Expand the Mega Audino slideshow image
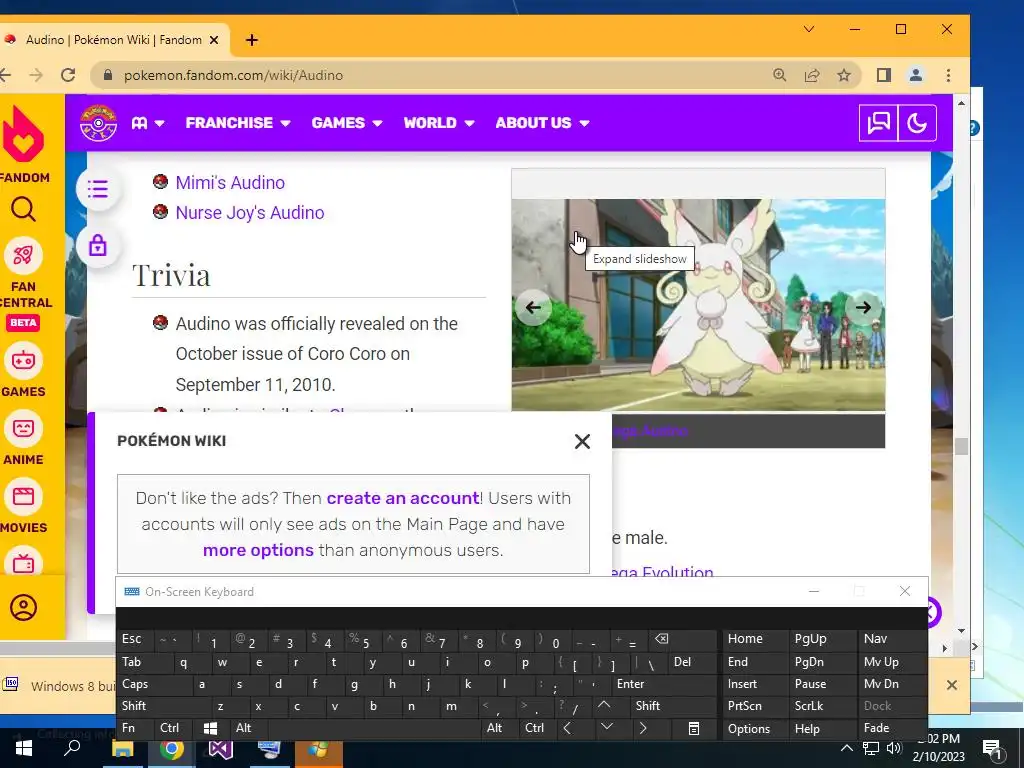 [x=698, y=305]
